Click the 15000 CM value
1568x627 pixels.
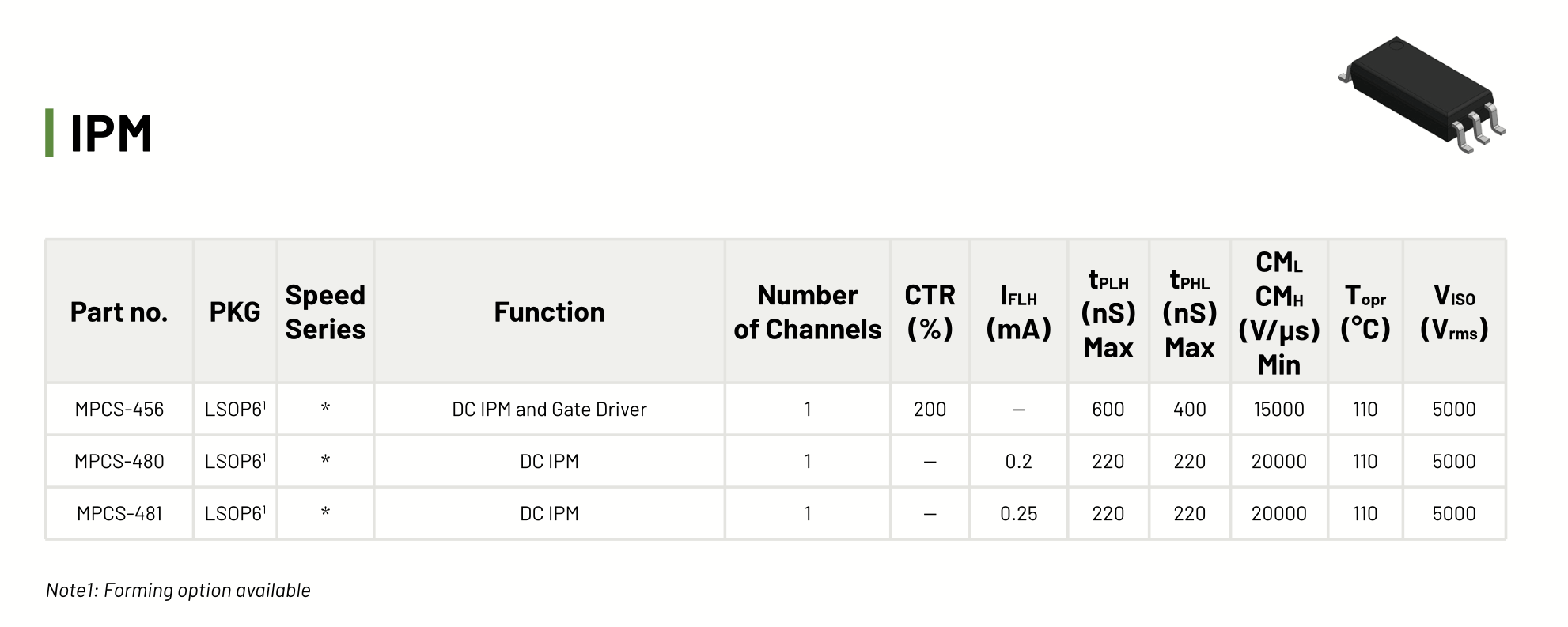pyautogui.click(x=1278, y=410)
